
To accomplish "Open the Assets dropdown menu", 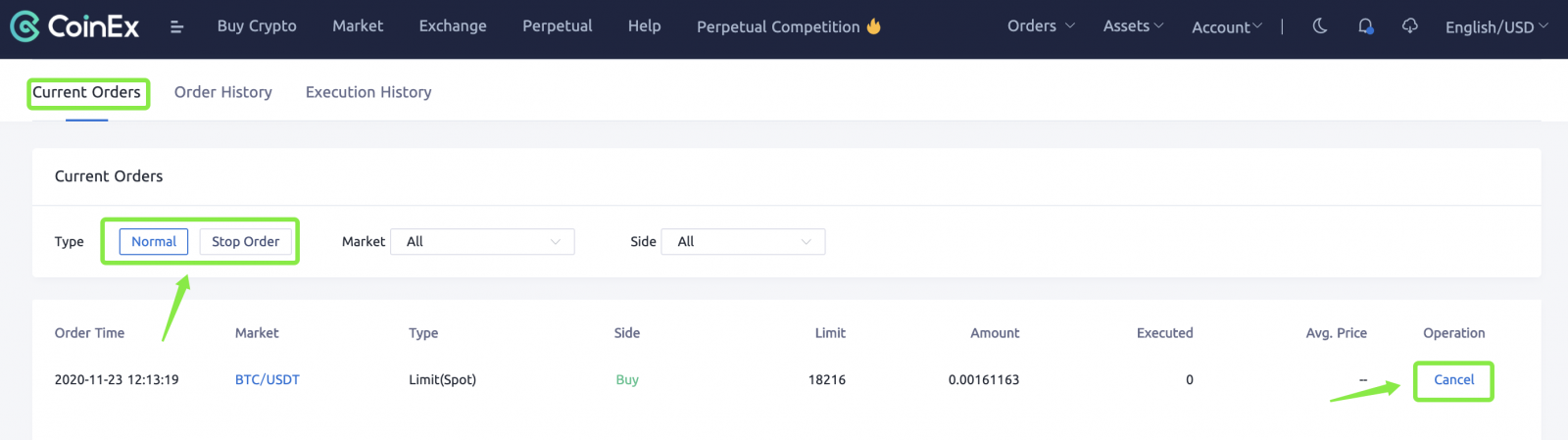I will [x=1133, y=26].
